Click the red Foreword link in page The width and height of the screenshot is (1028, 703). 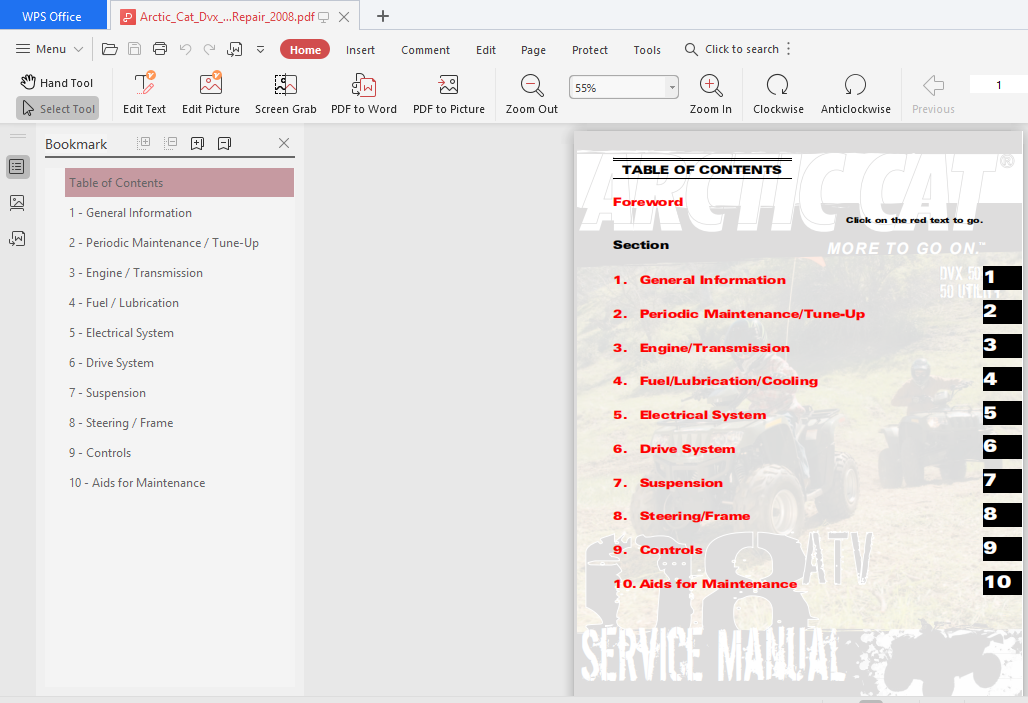click(648, 202)
